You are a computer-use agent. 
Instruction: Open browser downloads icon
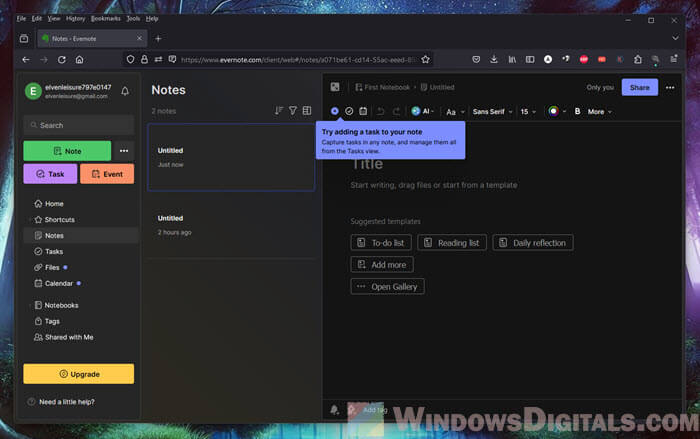pos(494,59)
